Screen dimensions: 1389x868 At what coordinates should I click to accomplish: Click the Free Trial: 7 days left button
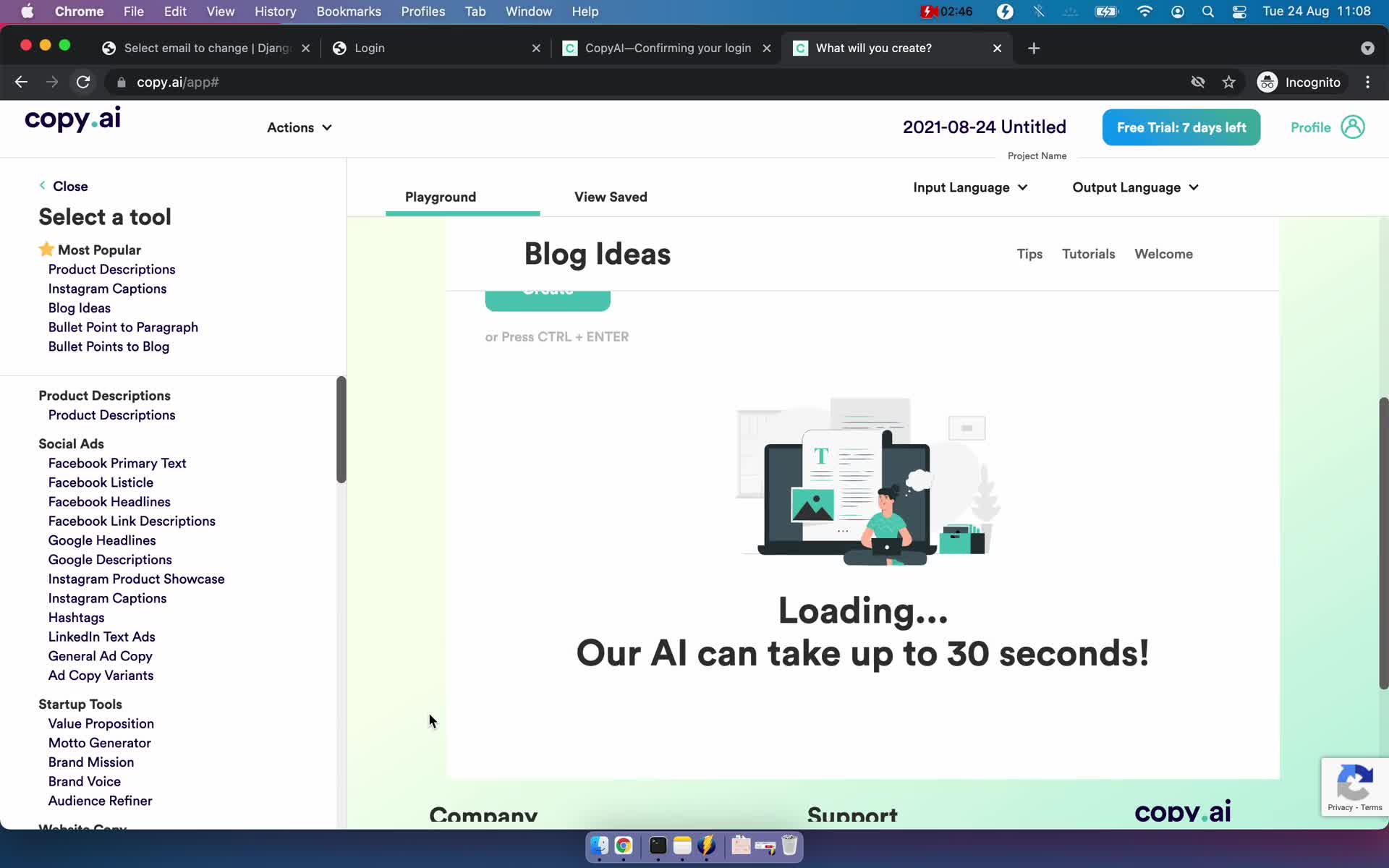click(1181, 127)
